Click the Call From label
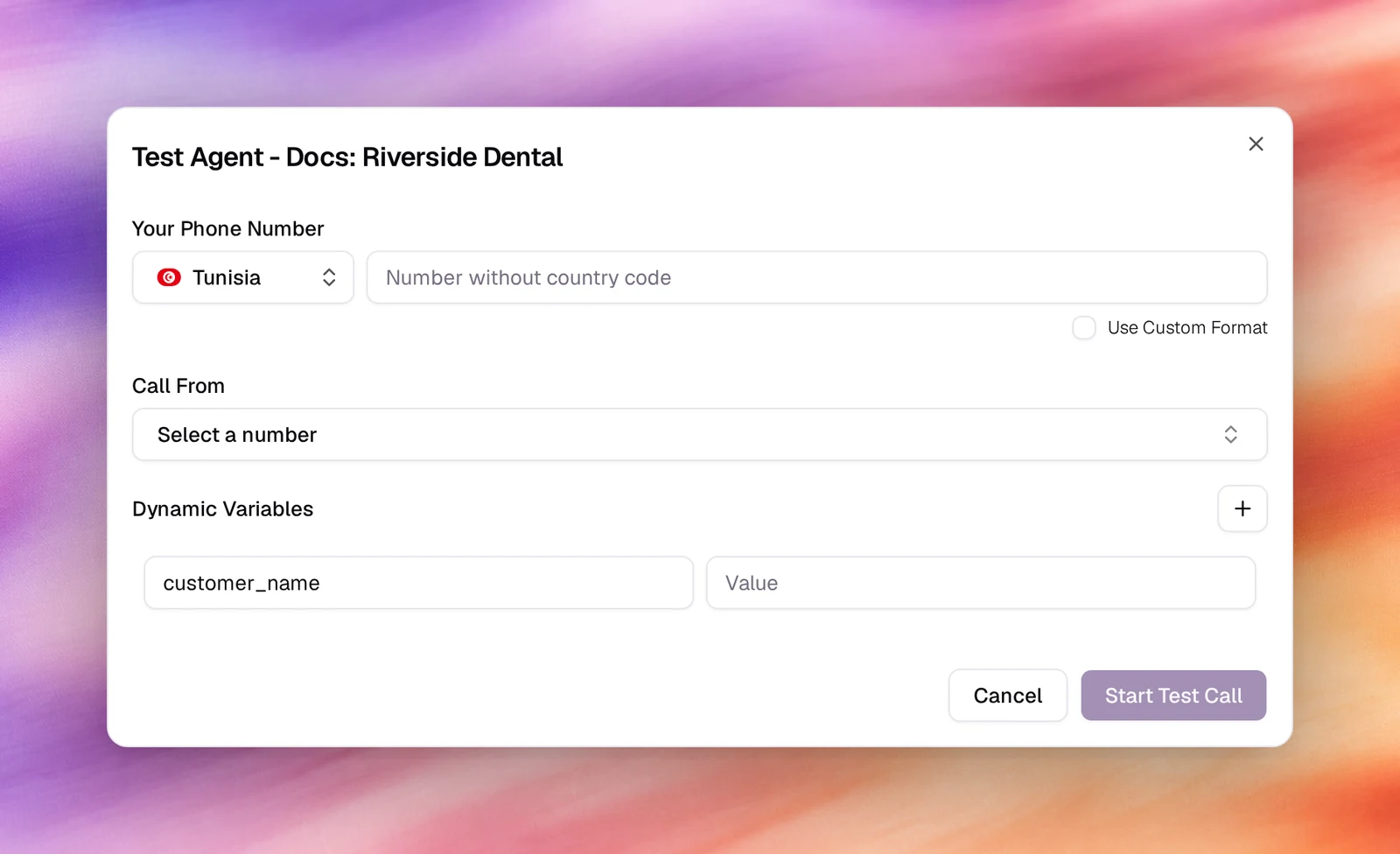This screenshot has height=854, width=1400. (x=178, y=386)
